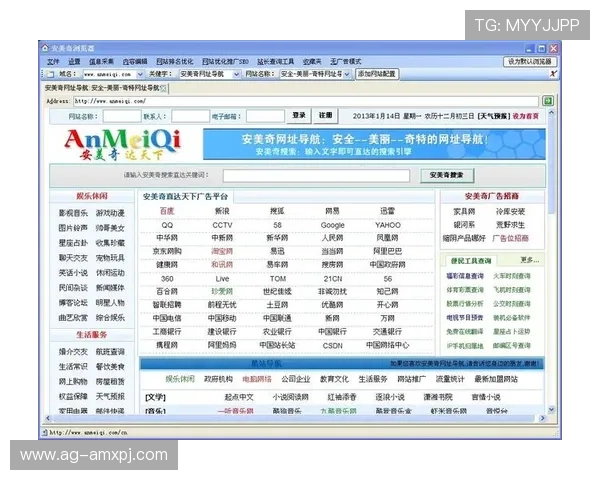Open the 信息采集 menu
The image size is (600, 480).
click(101, 61)
